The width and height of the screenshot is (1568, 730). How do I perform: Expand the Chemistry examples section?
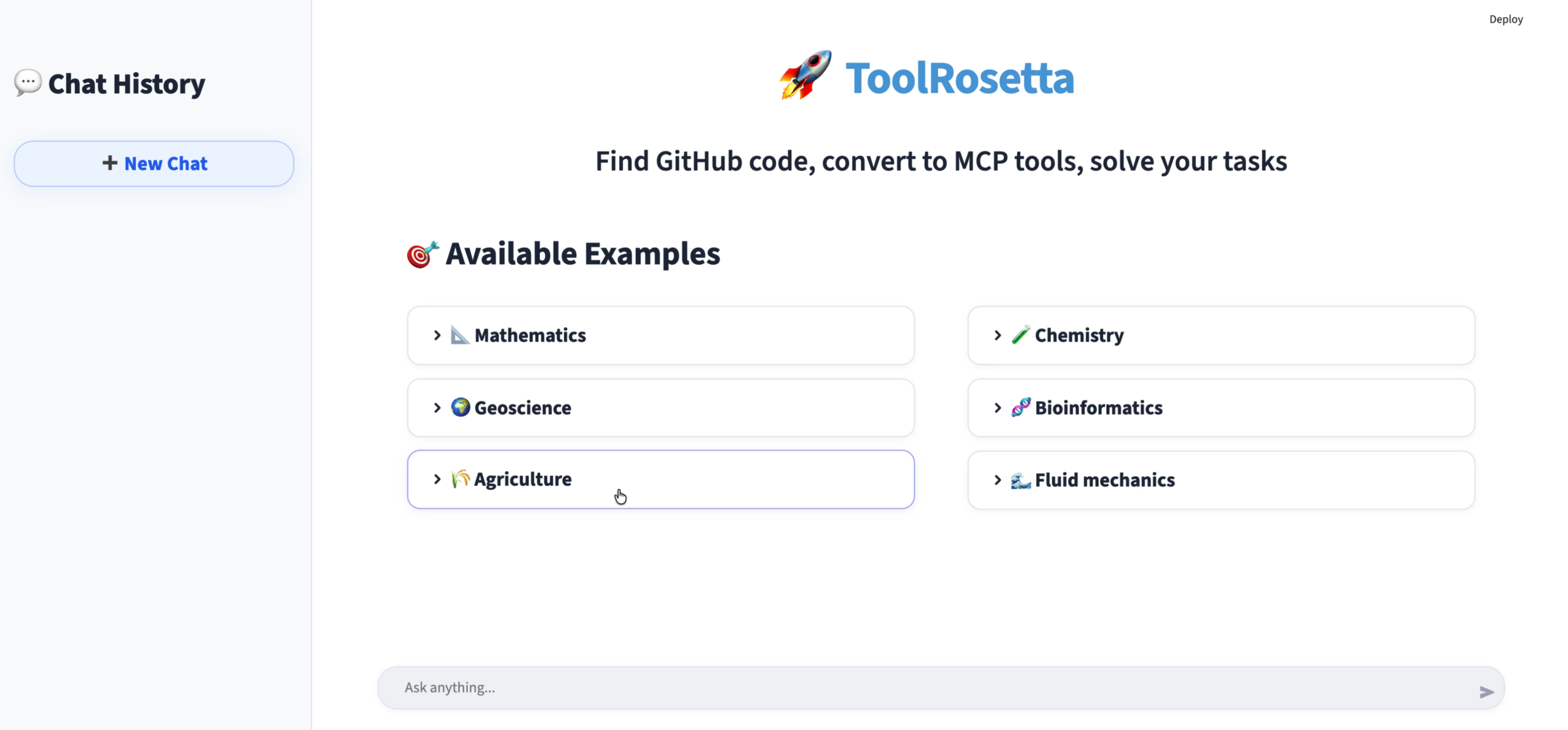997,335
